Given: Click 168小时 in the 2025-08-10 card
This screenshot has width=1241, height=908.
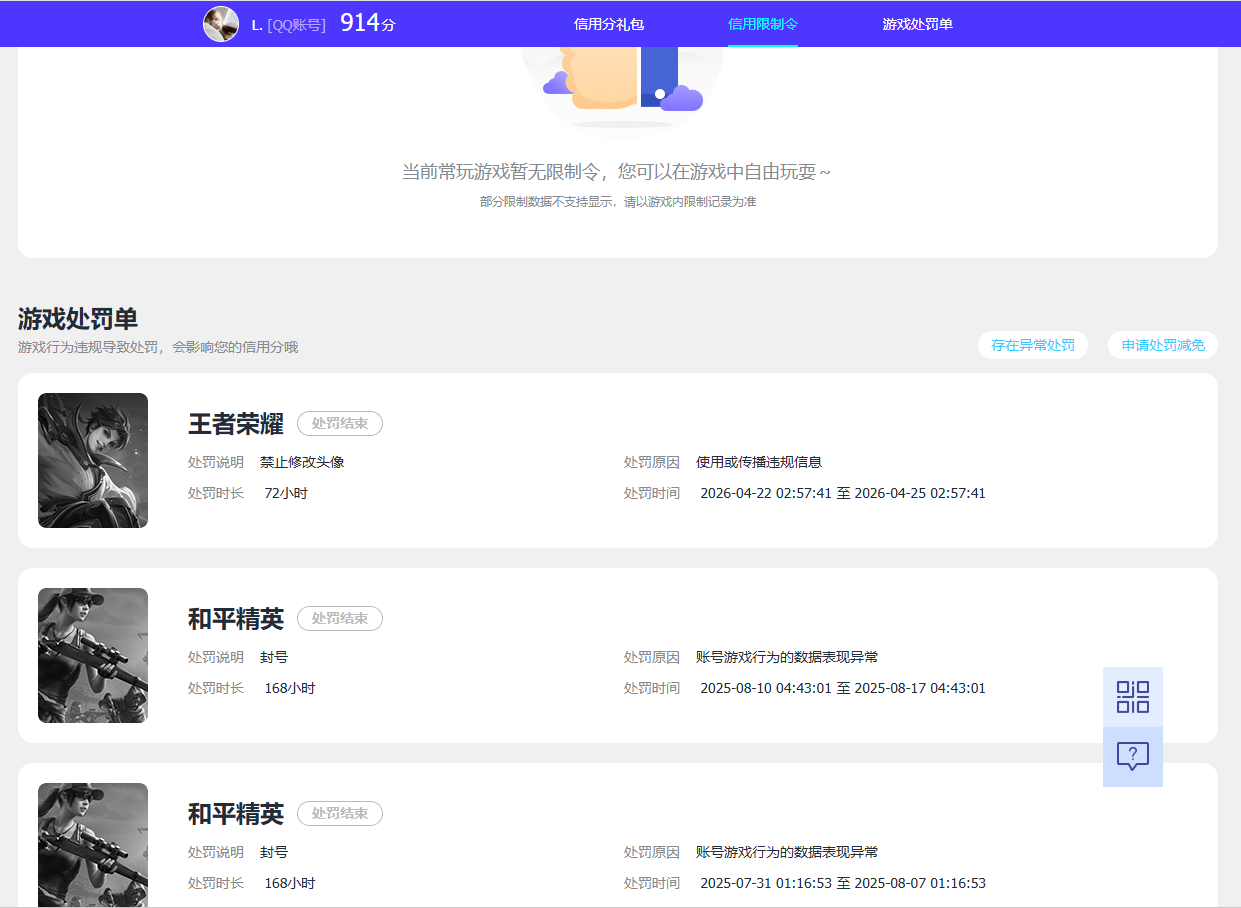Looking at the screenshot, I should [290, 688].
